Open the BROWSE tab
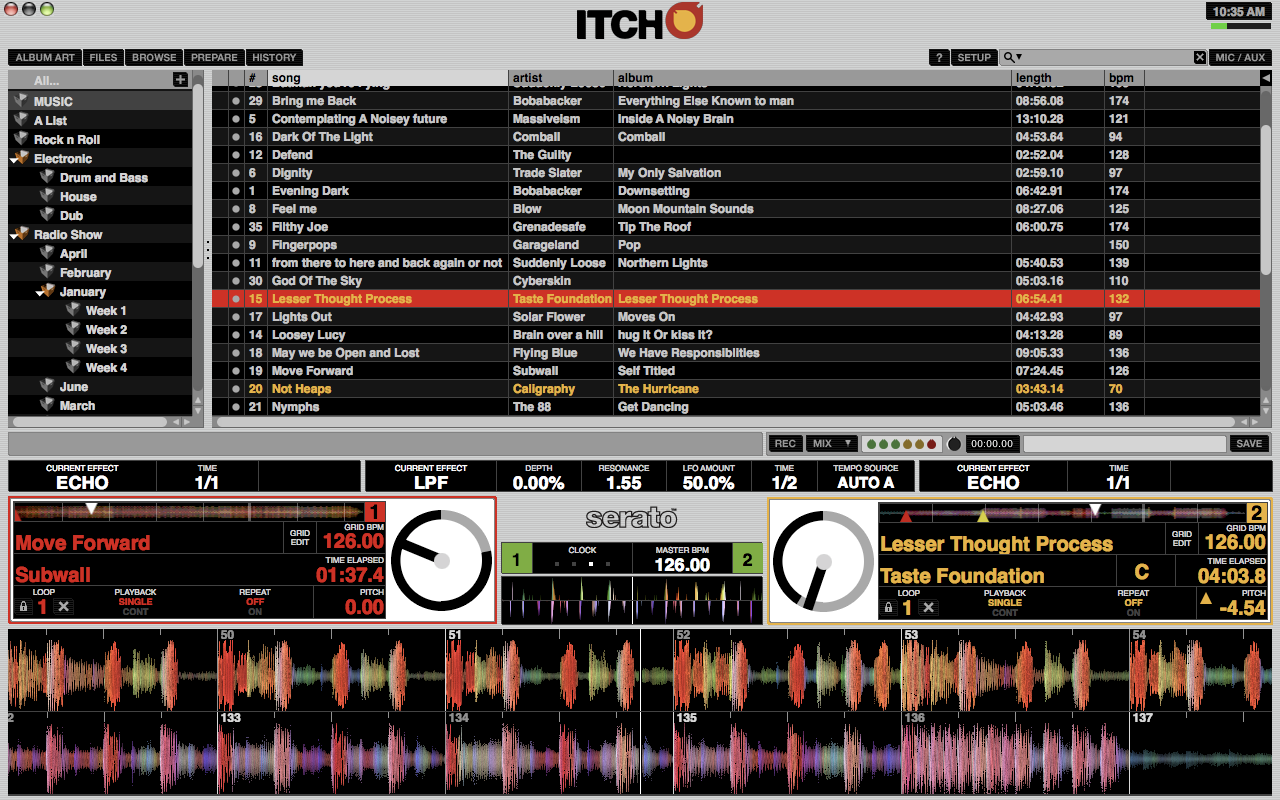 [154, 58]
